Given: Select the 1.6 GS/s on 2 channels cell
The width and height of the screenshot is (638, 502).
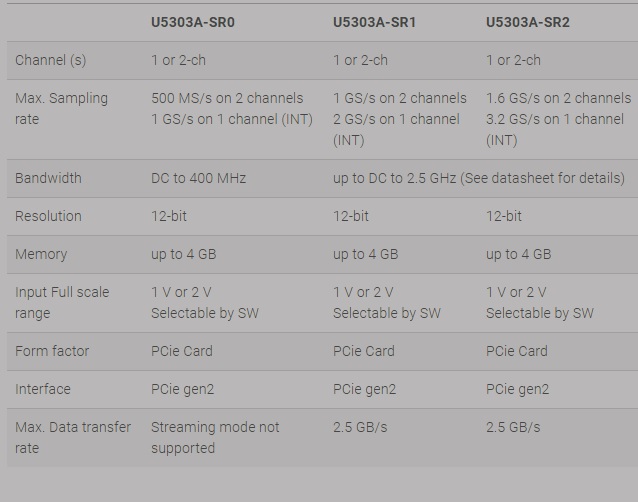Looking at the screenshot, I should click(x=558, y=98).
